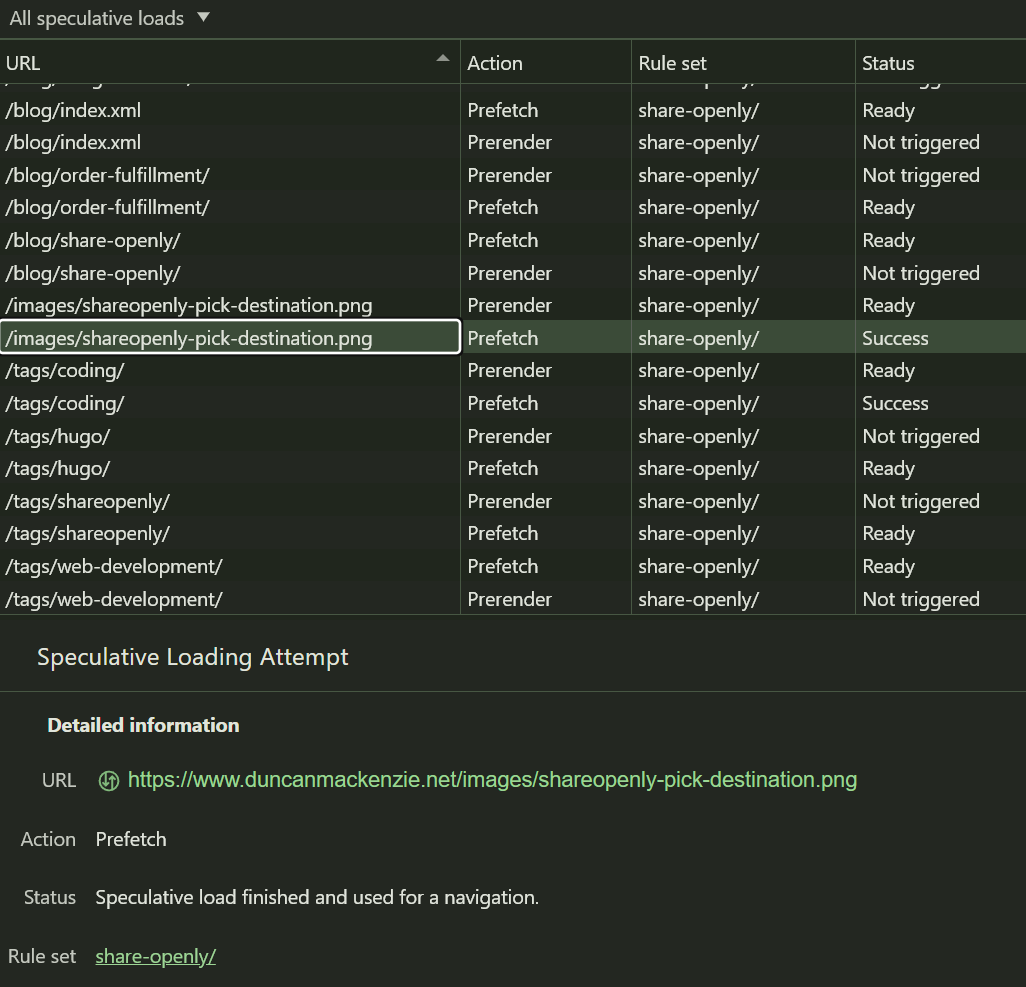Viewport: 1026px width, 987px height.
Task: Select the /blog/index.xml Prefetch row
Action: [x=230, y=110]
